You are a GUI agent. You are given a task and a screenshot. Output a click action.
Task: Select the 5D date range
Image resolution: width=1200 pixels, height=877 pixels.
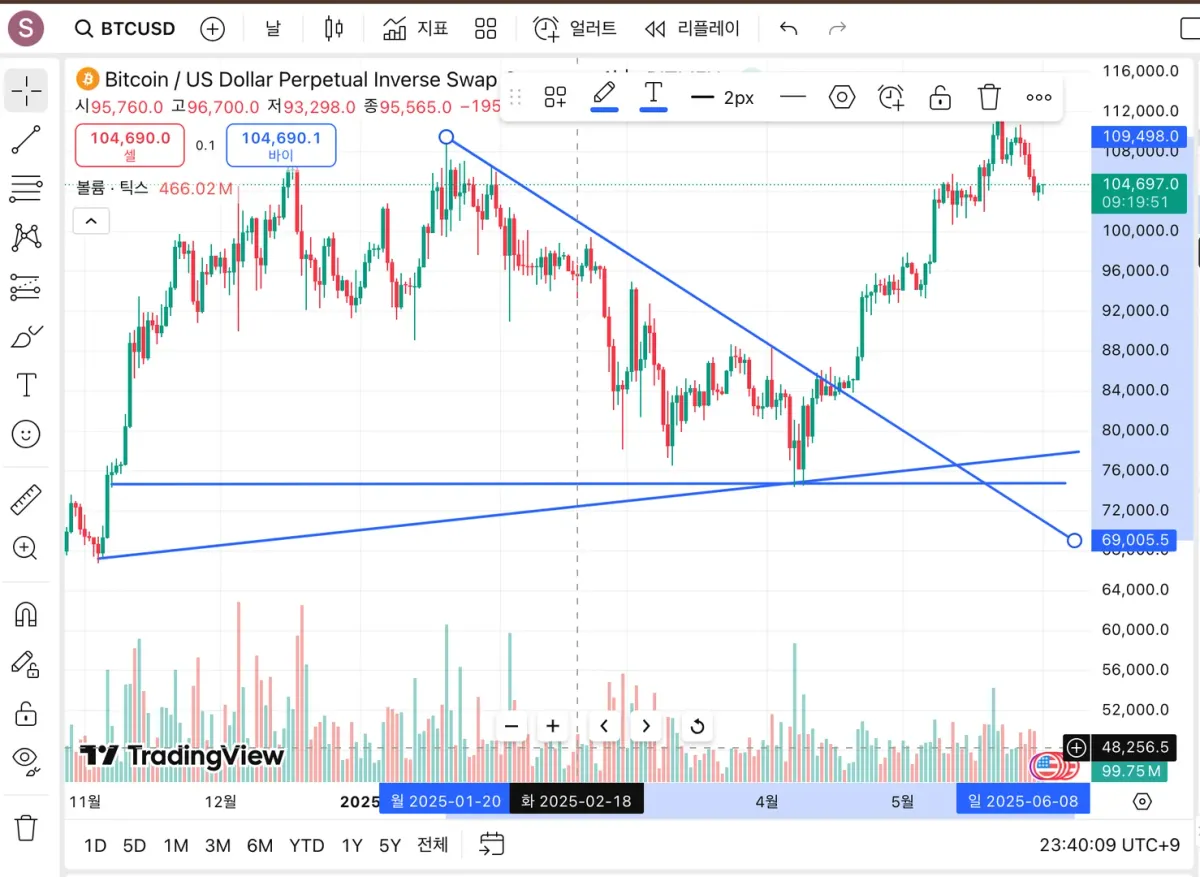pyautogui.click(x=134, y=845)
